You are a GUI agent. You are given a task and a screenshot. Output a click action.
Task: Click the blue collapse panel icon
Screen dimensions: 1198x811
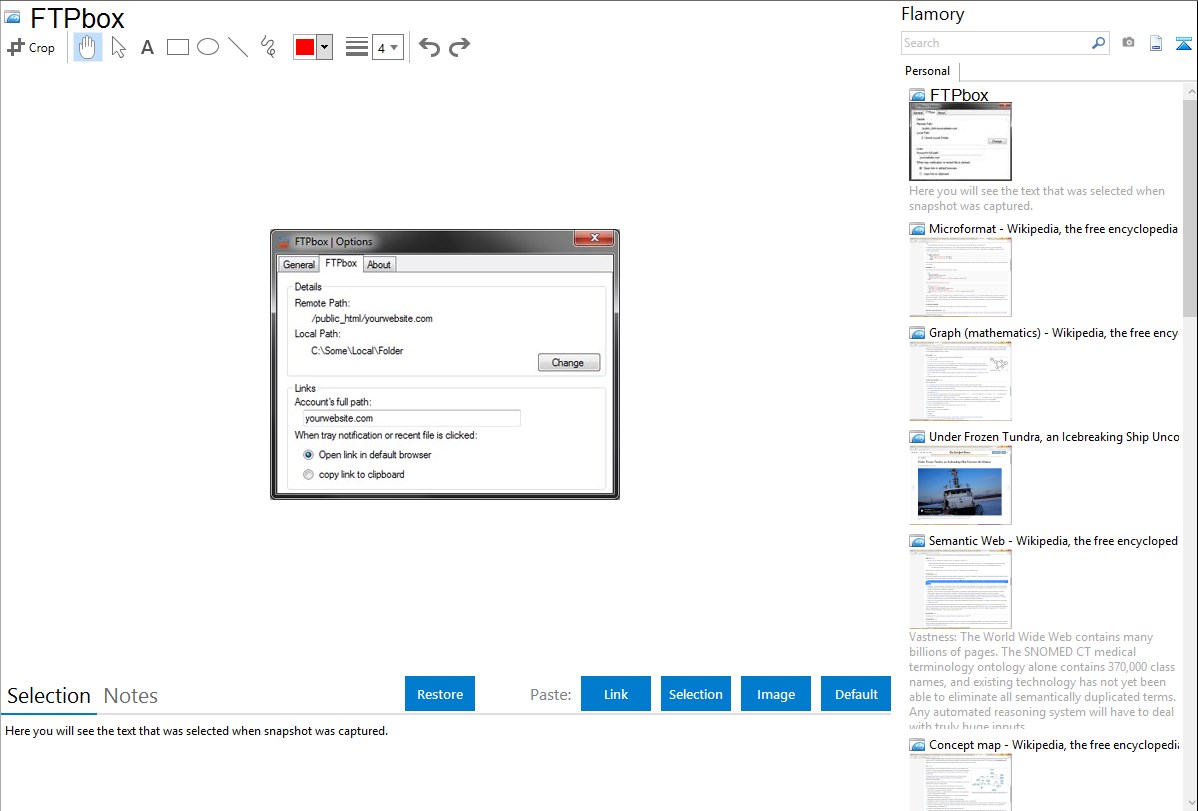click(x=1183, y=43)
